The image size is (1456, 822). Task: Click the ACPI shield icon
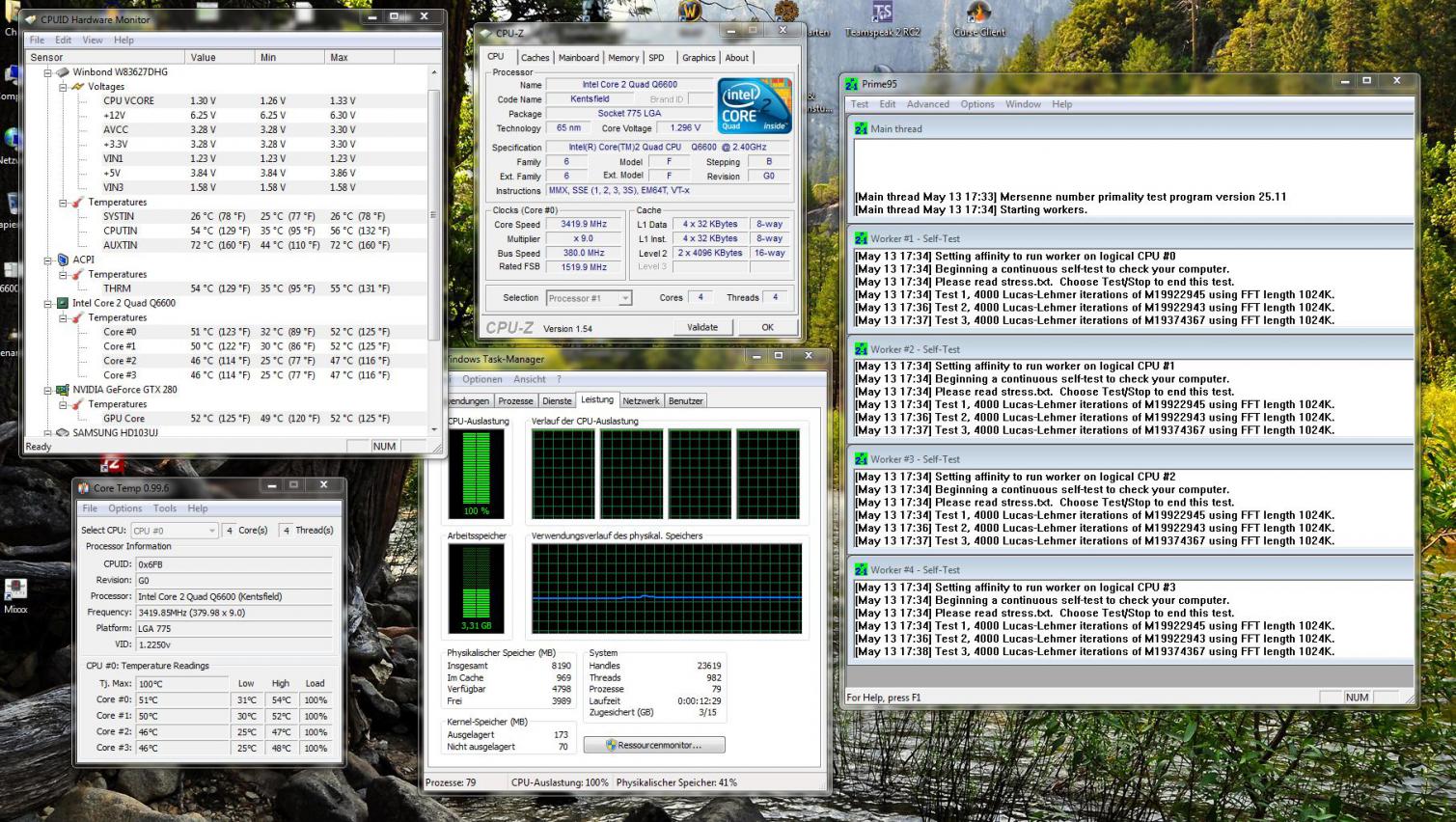click(63, 260)
